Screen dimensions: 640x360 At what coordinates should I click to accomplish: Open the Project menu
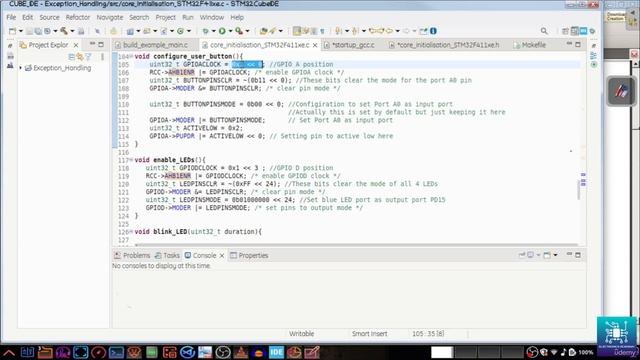[165, 18]
